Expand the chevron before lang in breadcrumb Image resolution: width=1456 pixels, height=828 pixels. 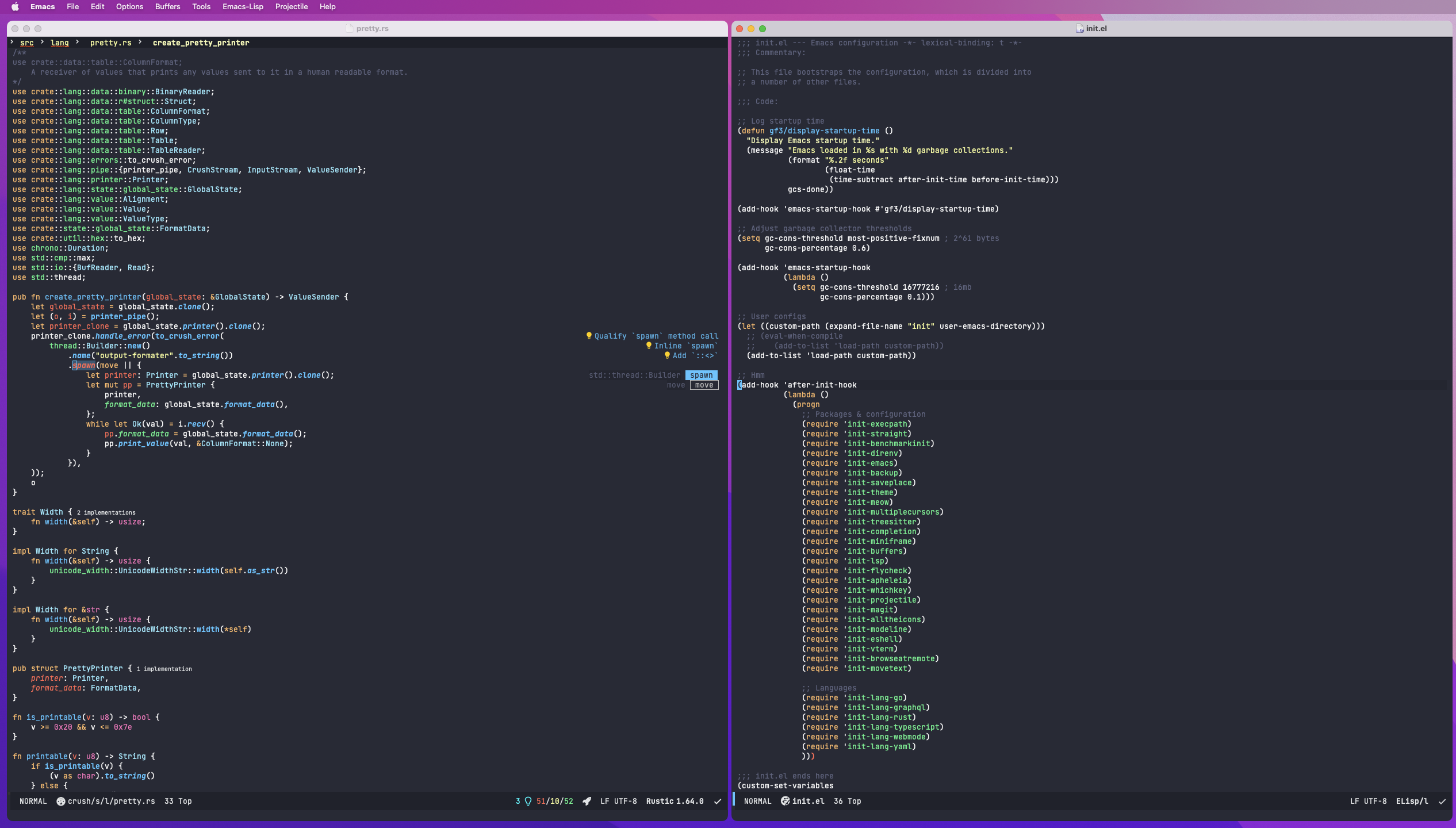42,42
